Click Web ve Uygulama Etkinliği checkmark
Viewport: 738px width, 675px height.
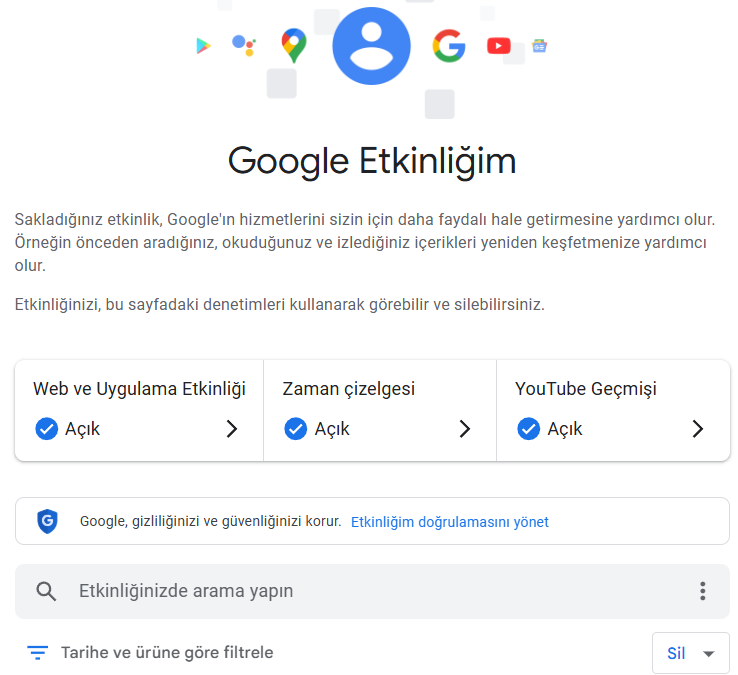pyautogui.click(x=47, y=429)
